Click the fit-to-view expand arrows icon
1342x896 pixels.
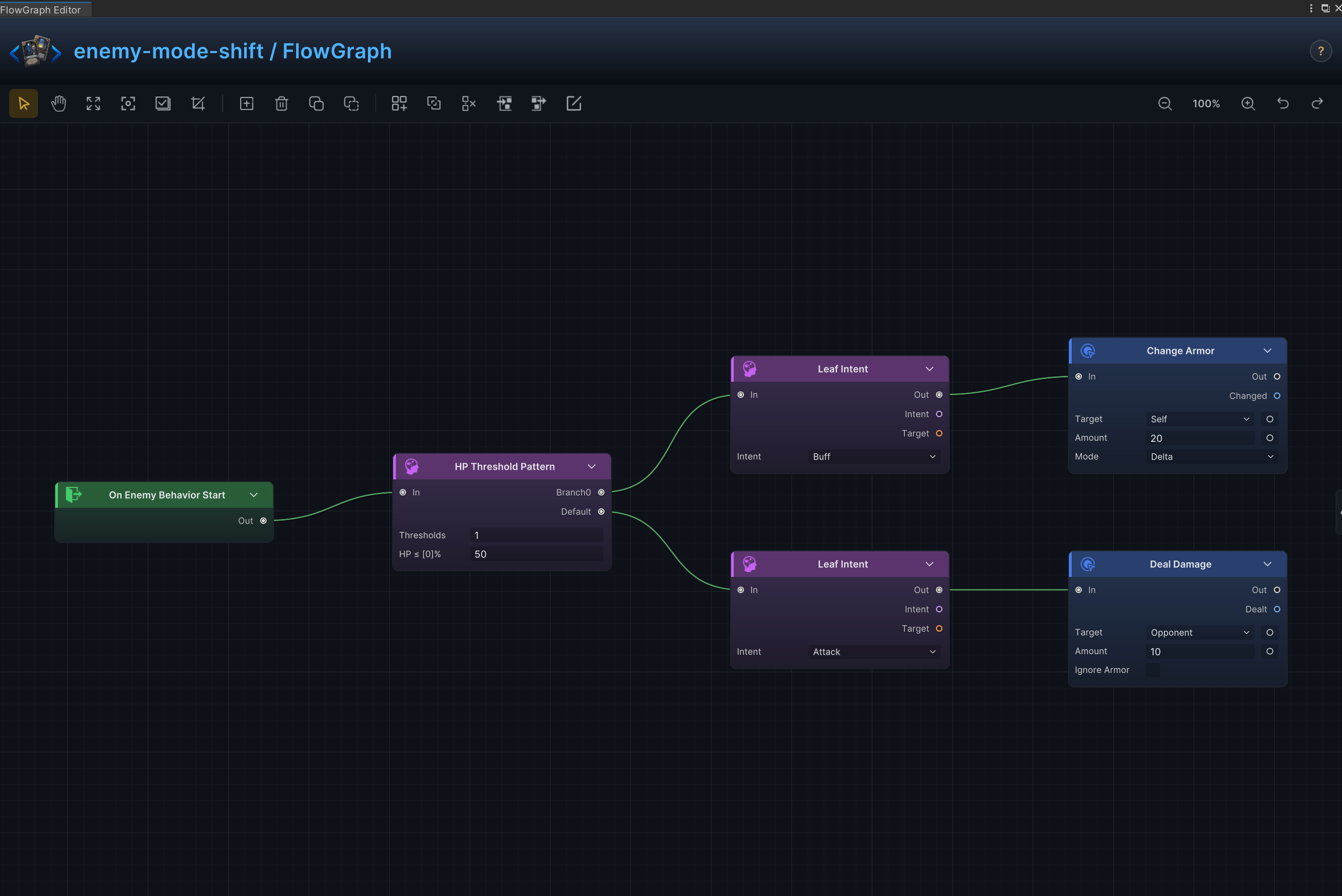tap(93, 103)
